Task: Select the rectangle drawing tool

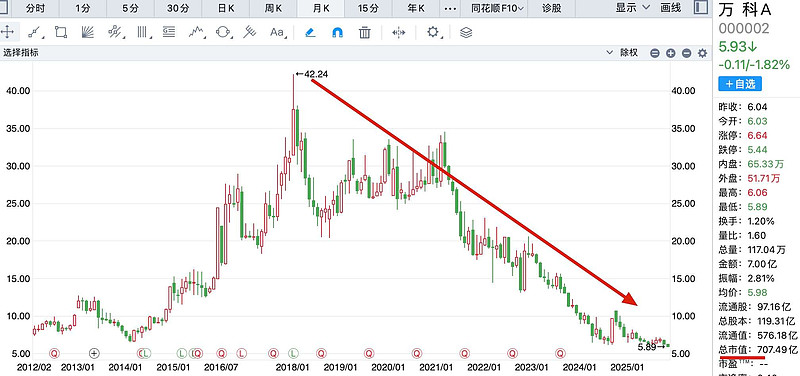Action: 61,33
